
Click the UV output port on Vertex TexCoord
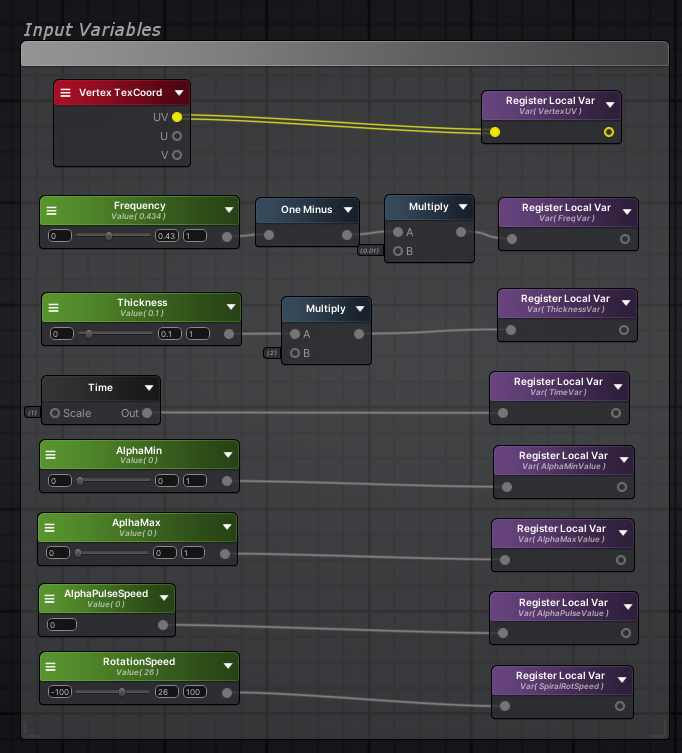click(x=177, y=117)
